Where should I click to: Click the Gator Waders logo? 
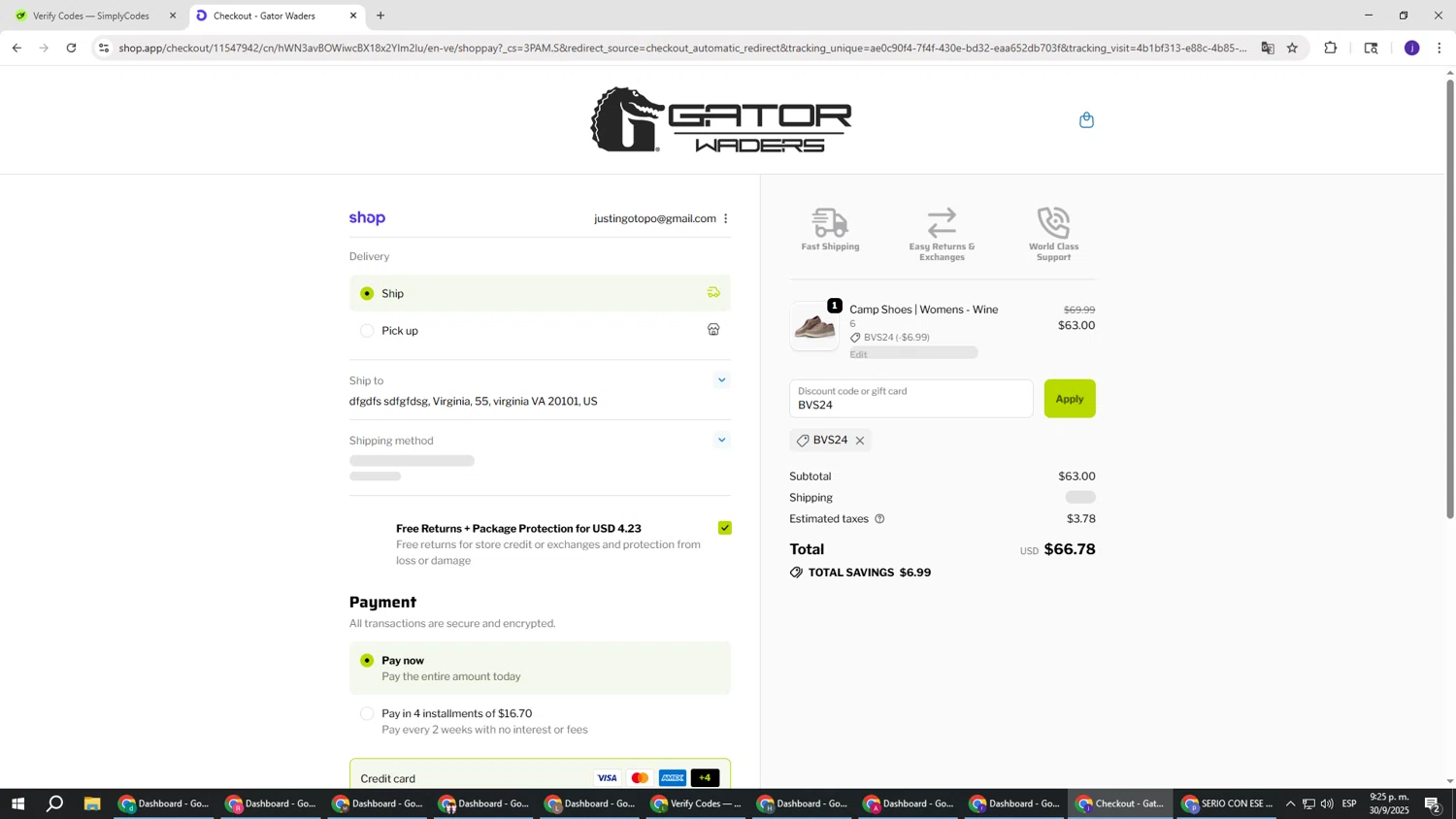[x=721, y=120]
